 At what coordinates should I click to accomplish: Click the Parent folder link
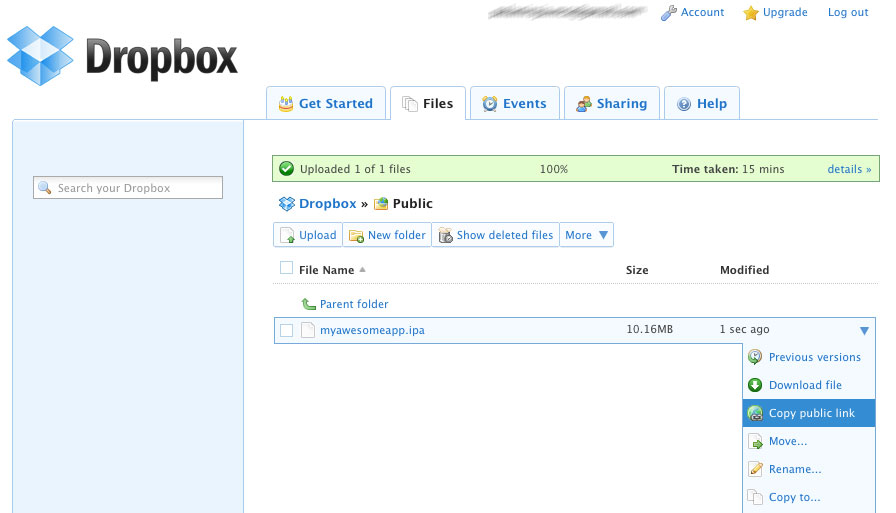354,304
